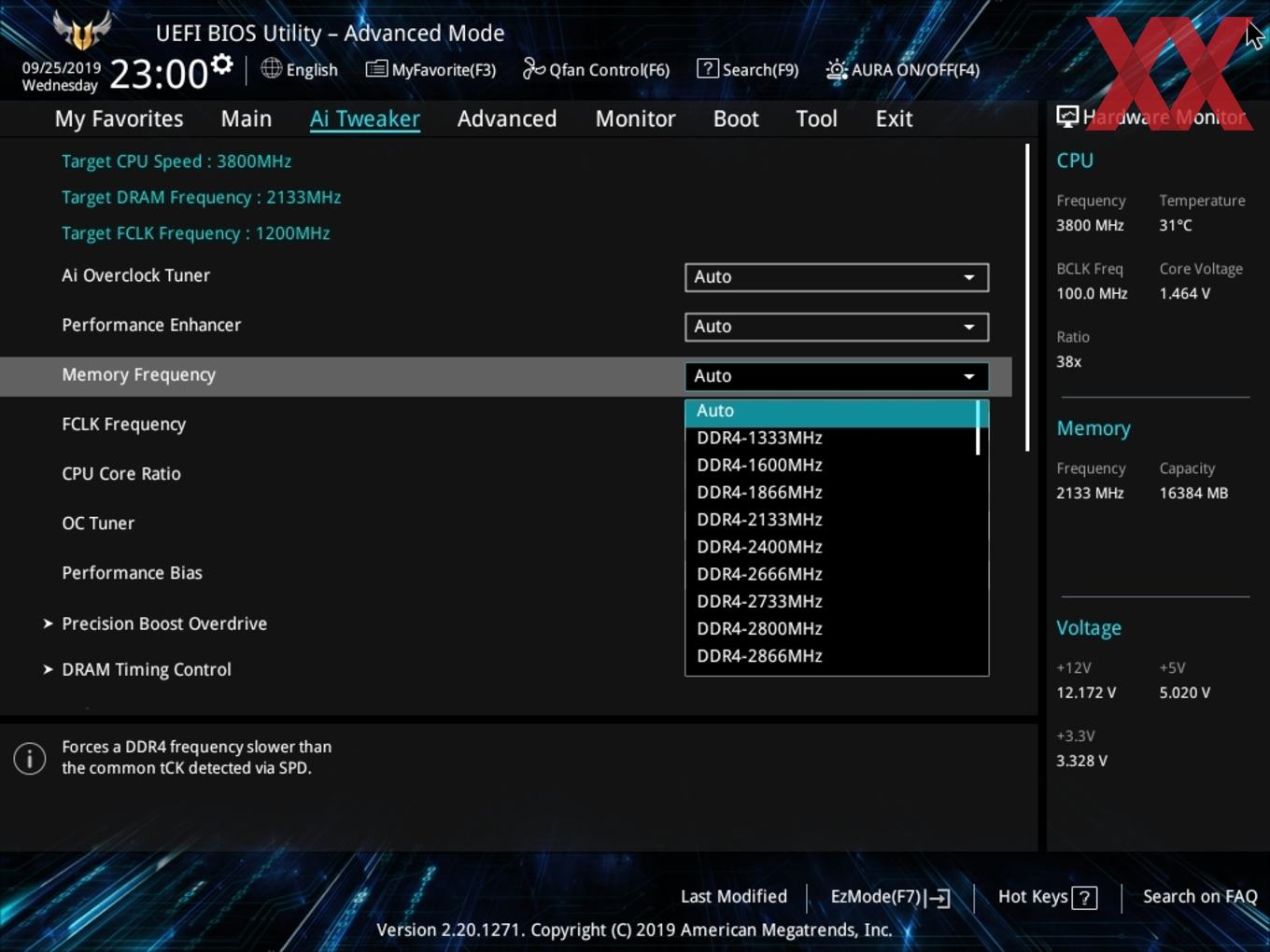The image size is (1270, 952).
Task: Switch to My Favorites tab
Action: click(x=119, y=119)
